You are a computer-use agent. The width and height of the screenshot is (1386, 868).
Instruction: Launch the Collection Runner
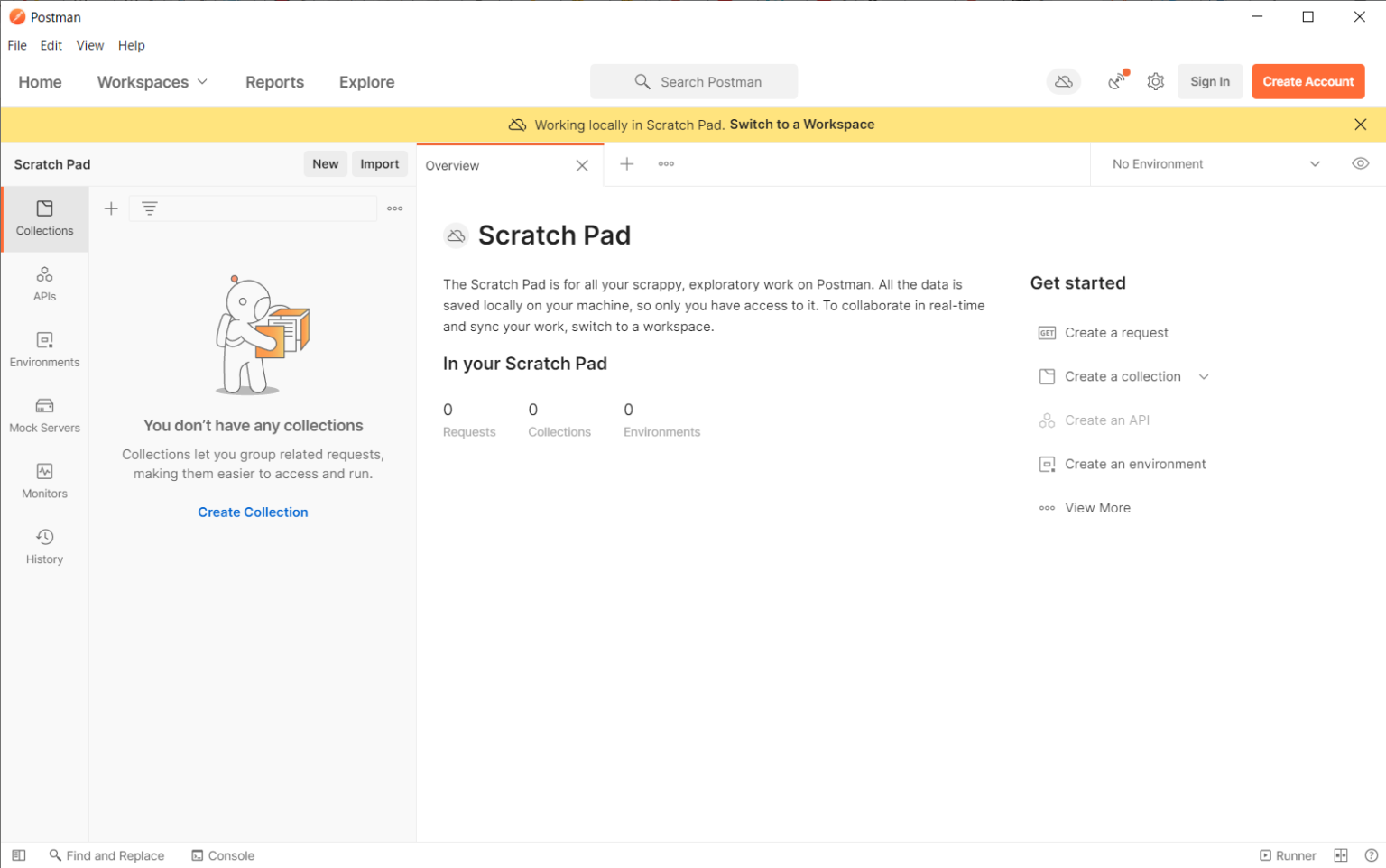pyautogui.click(x=1288, y=855)
